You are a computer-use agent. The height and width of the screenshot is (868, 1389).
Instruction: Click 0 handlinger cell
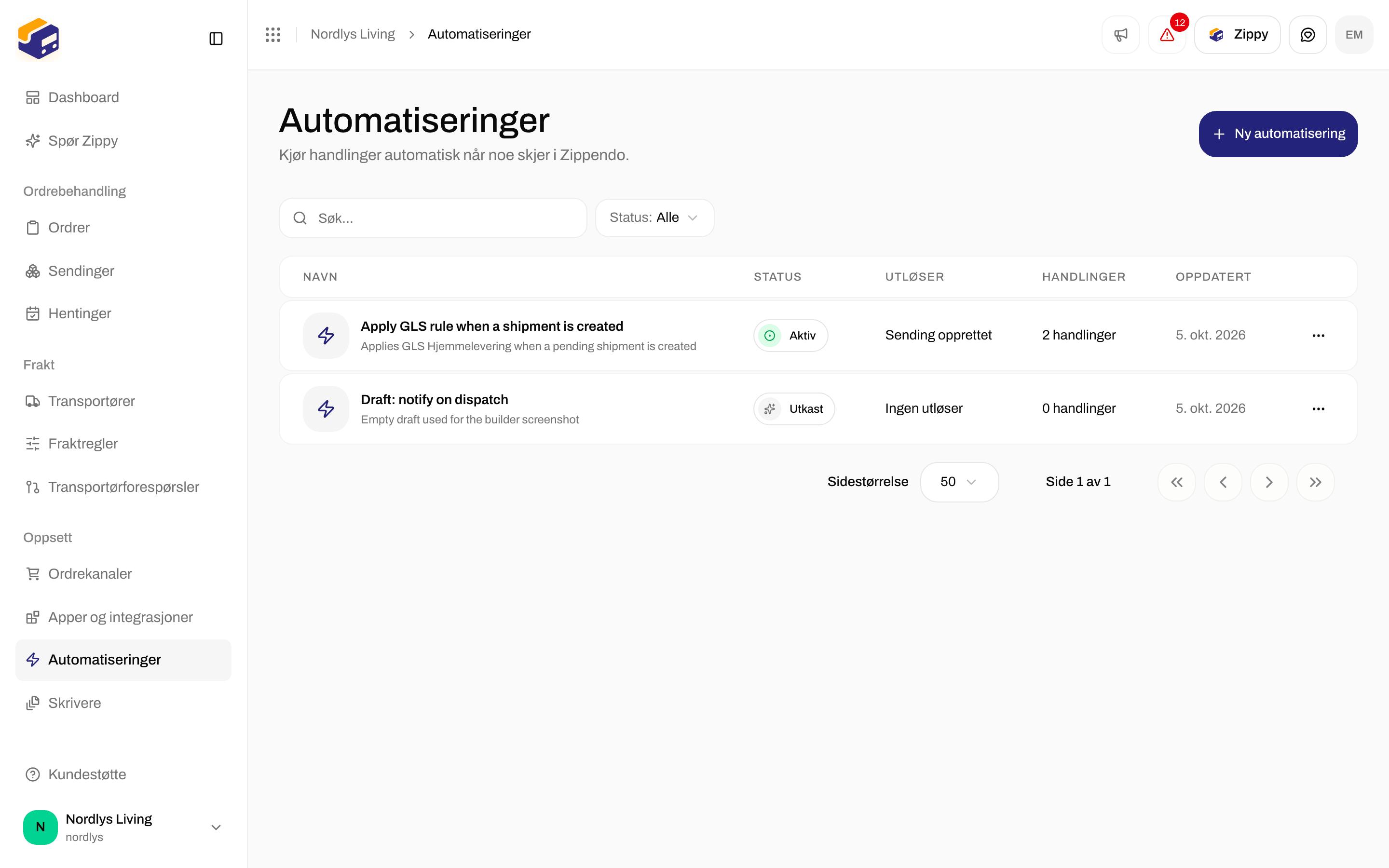pyautogui.click(x=1078, y=409)
